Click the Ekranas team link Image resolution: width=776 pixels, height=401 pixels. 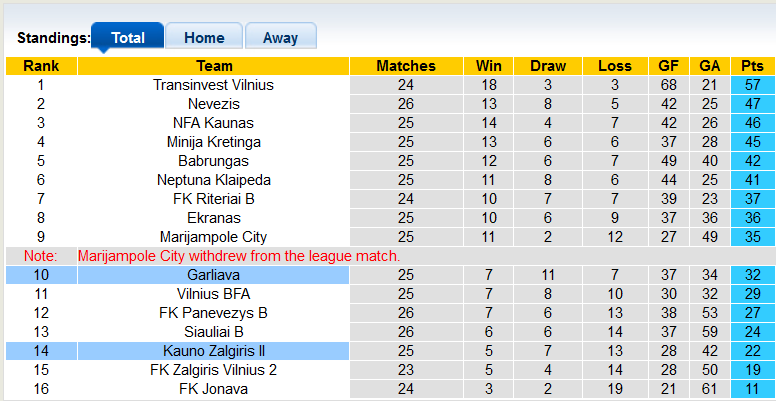pyautogui.click(x=214, y=218)
